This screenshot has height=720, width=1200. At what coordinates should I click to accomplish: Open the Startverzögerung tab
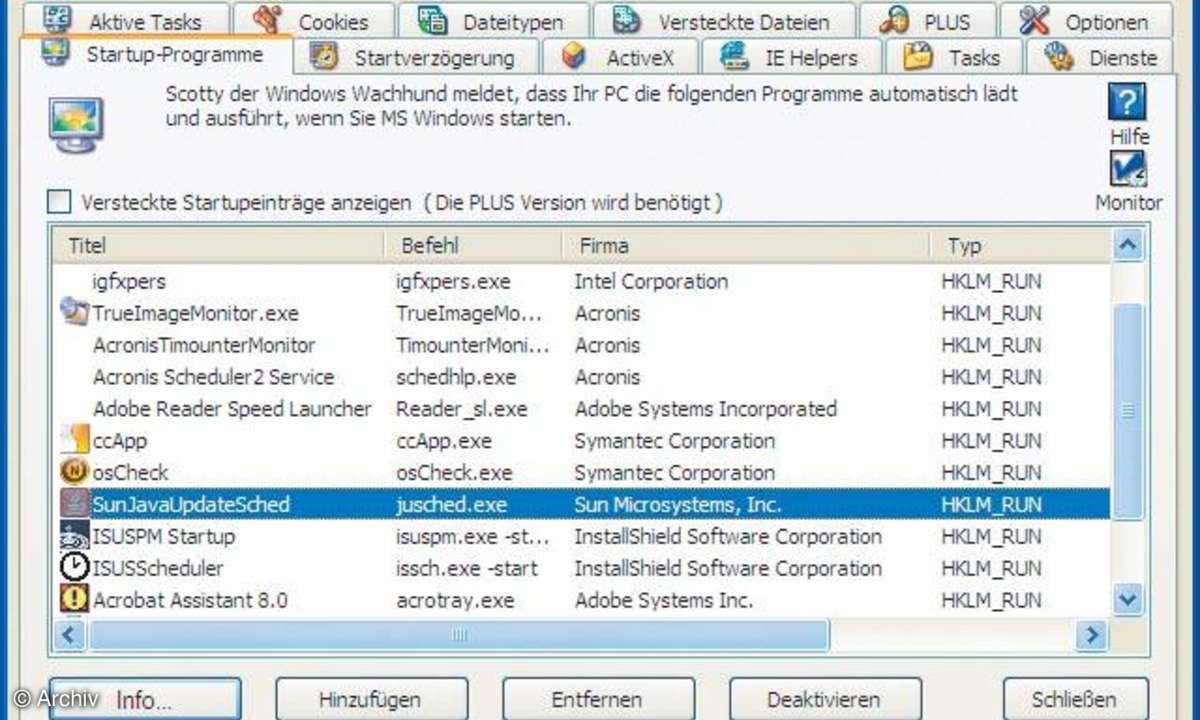point(417,57)
